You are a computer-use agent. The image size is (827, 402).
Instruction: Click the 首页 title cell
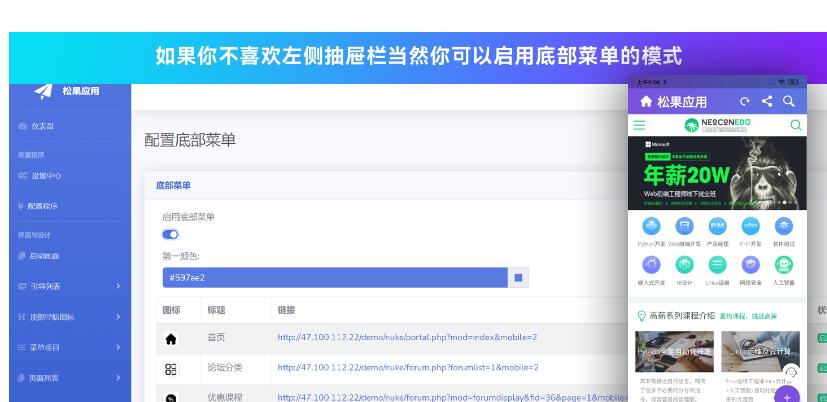[216, 337]
